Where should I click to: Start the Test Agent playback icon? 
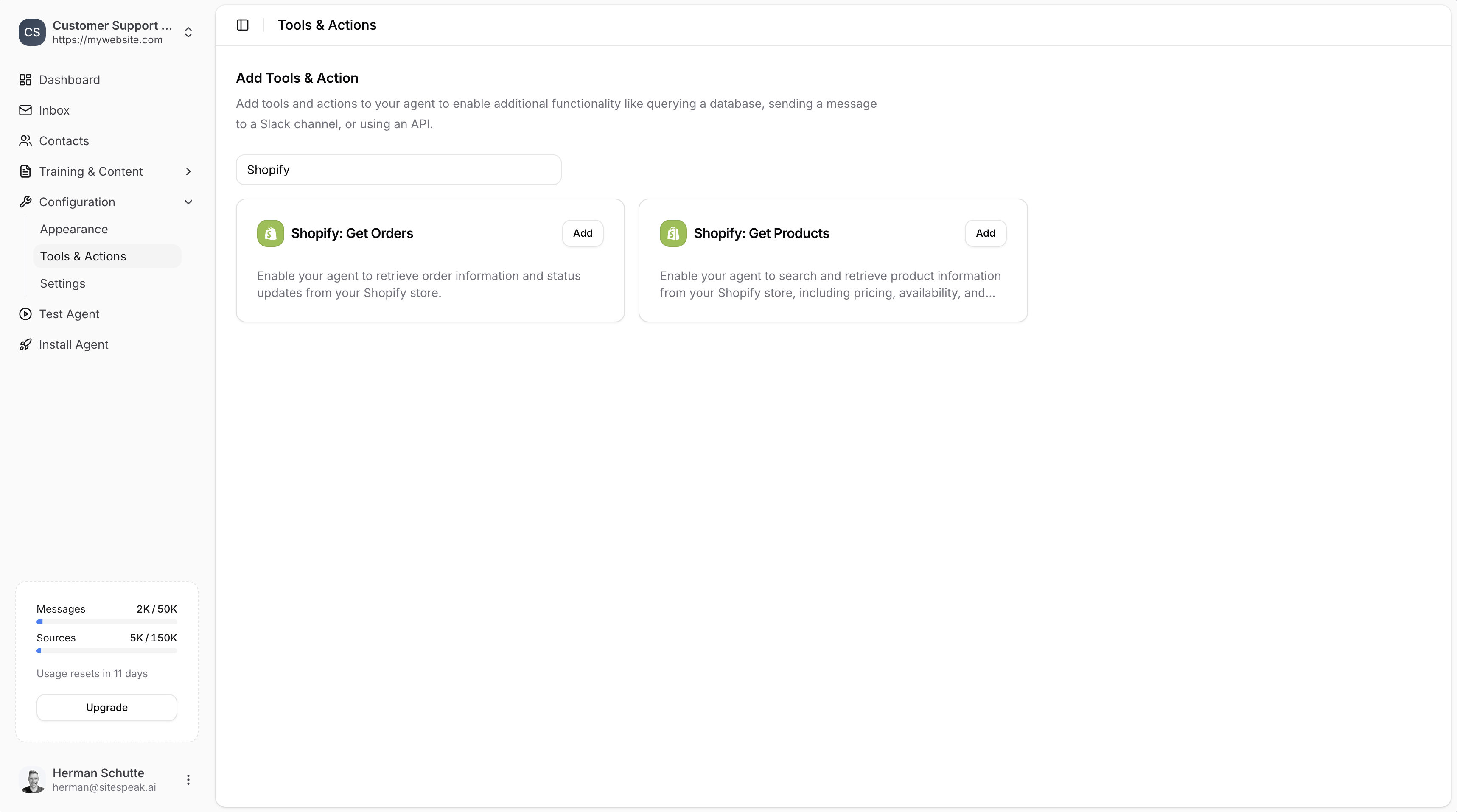[25, 314]
